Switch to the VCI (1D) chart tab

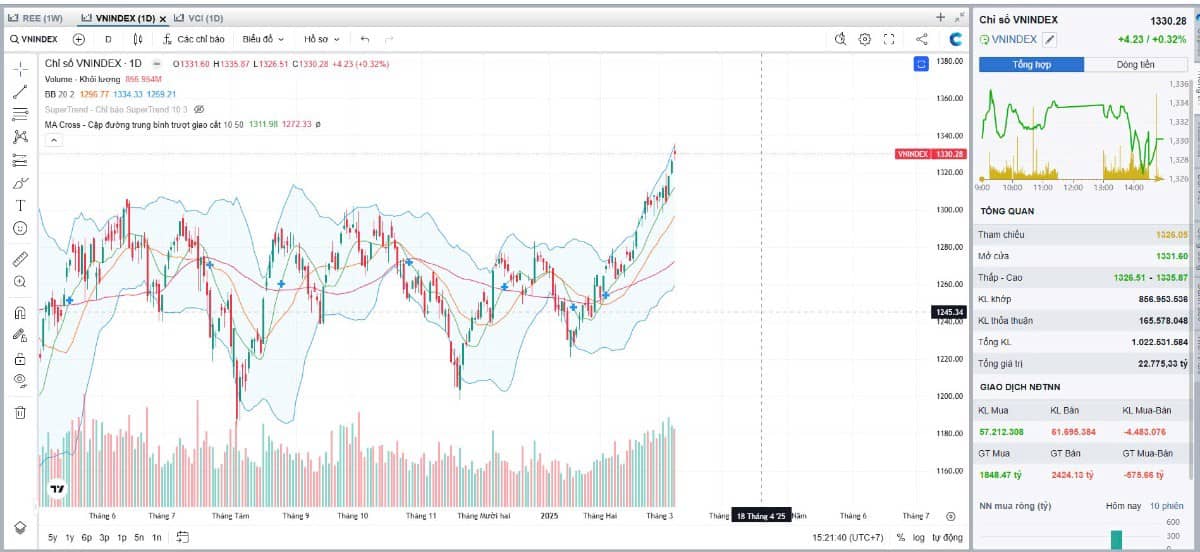[x=200, y=18]
